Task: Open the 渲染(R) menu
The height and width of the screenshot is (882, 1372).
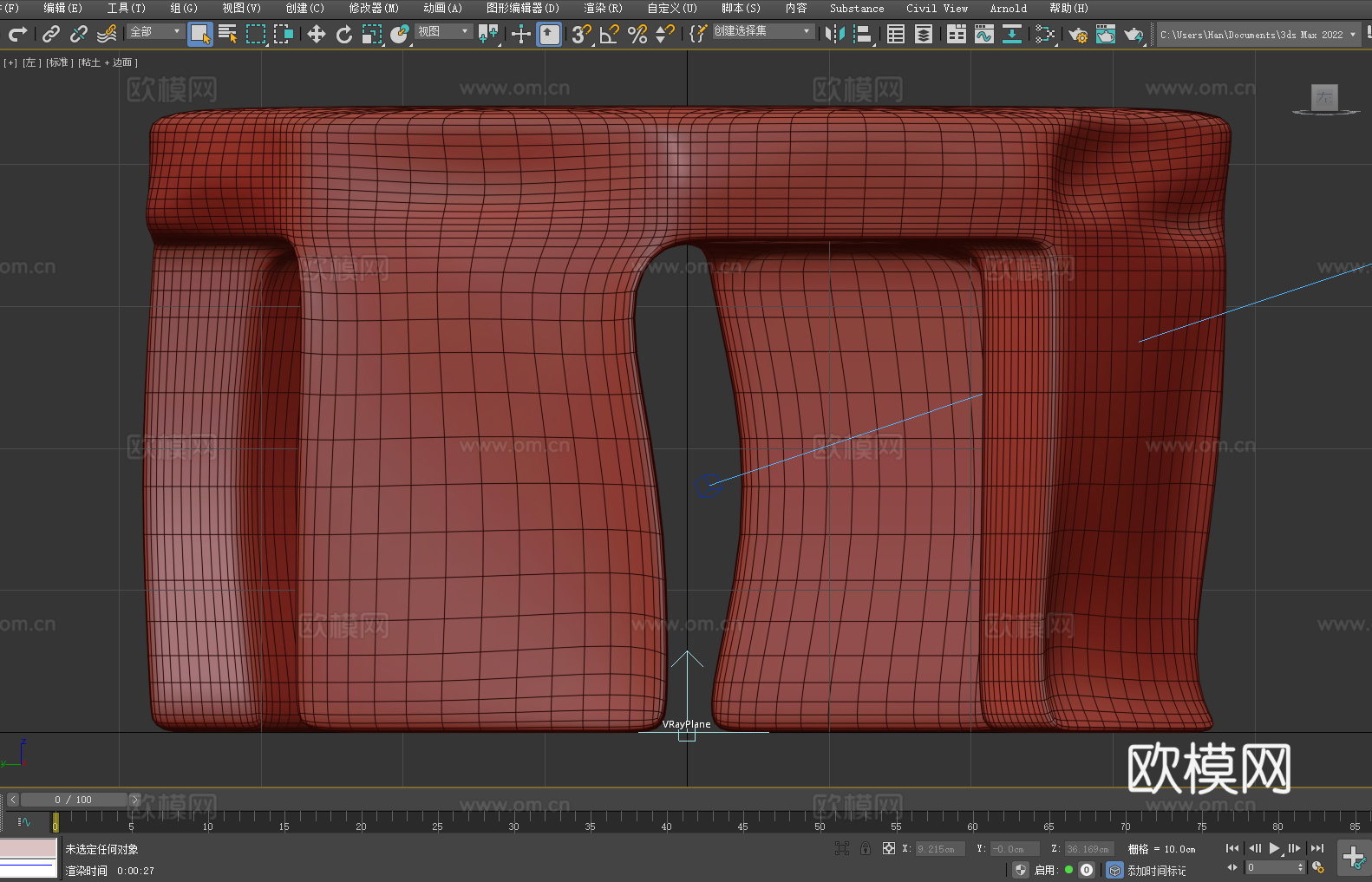Action: tap(604, 8)
